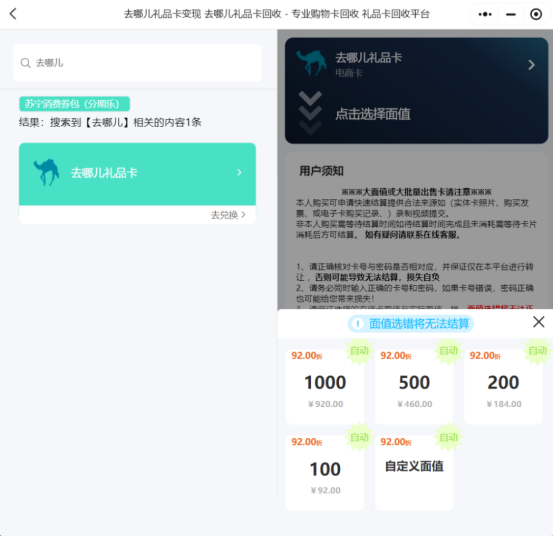Click the camel logo in green card
This screenshot has height=537, width=553.
click(x=46, y=172)
